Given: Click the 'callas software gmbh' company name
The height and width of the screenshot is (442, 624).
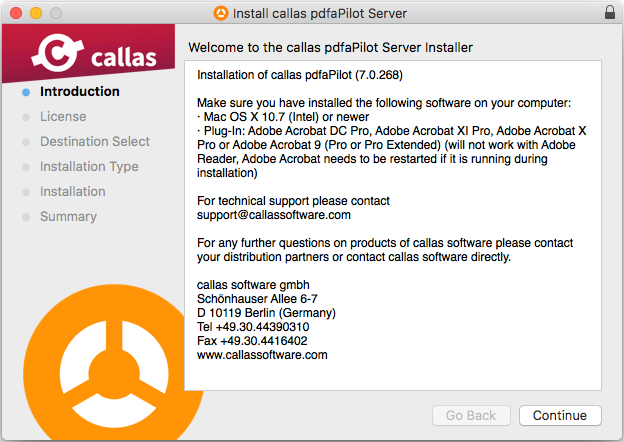Looking at the screenshot, I should [253, 285].
